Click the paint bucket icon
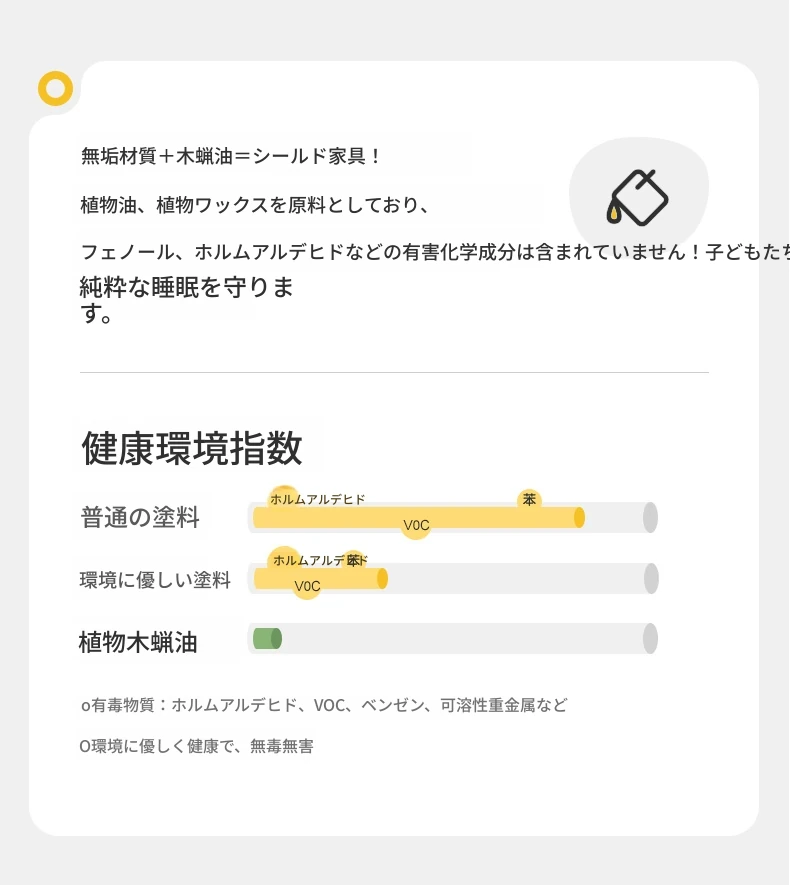The image size is (790, 885). coord(638,198)
